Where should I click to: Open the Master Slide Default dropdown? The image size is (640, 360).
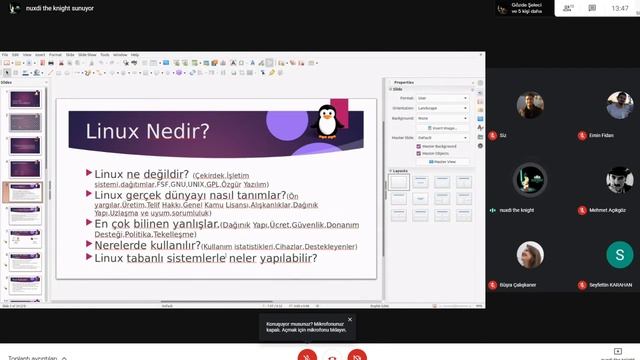[x=442, y=138]
